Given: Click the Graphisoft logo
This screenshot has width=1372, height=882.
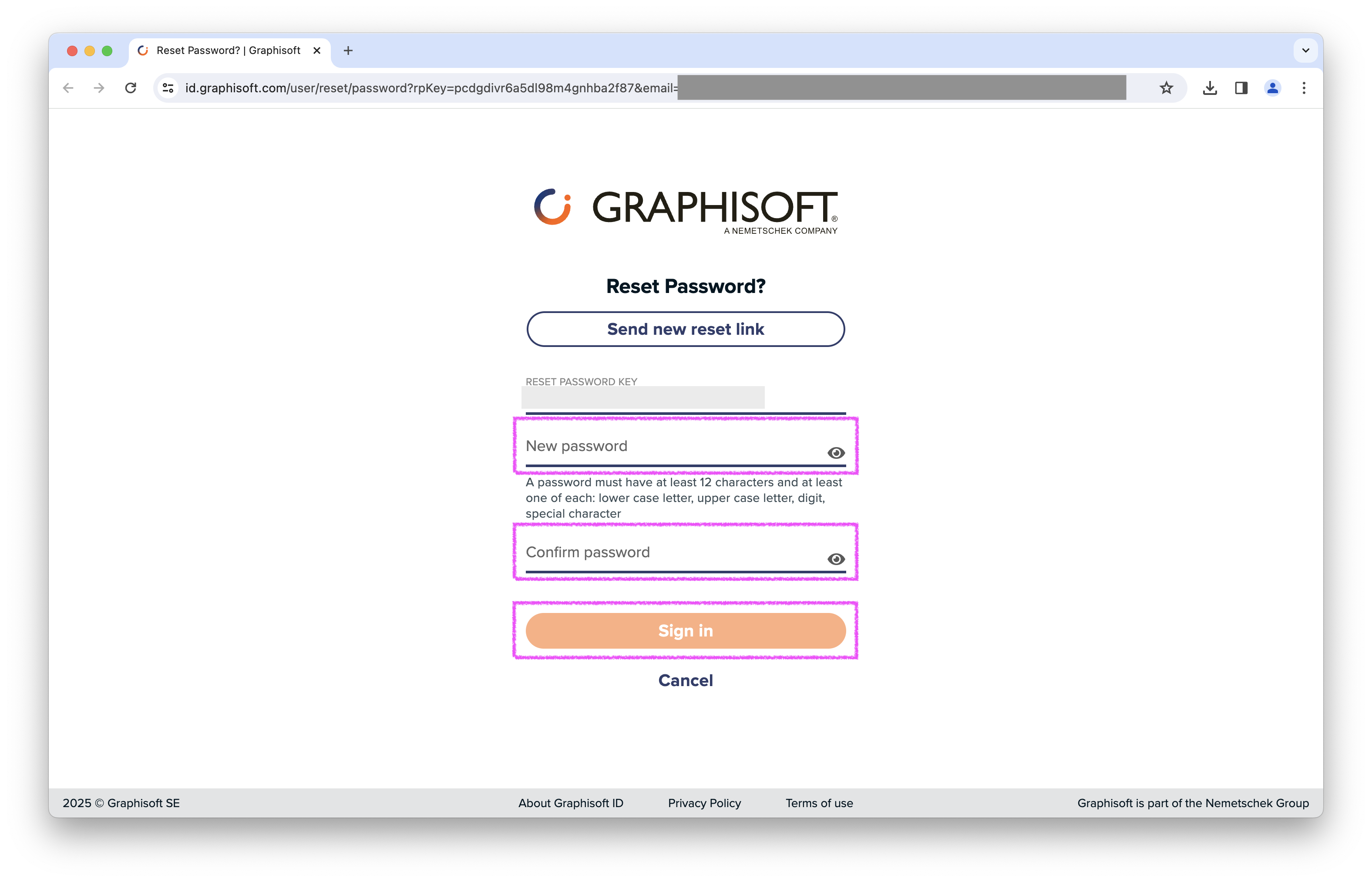Looking at the screenshot, I should click(686, 211).
